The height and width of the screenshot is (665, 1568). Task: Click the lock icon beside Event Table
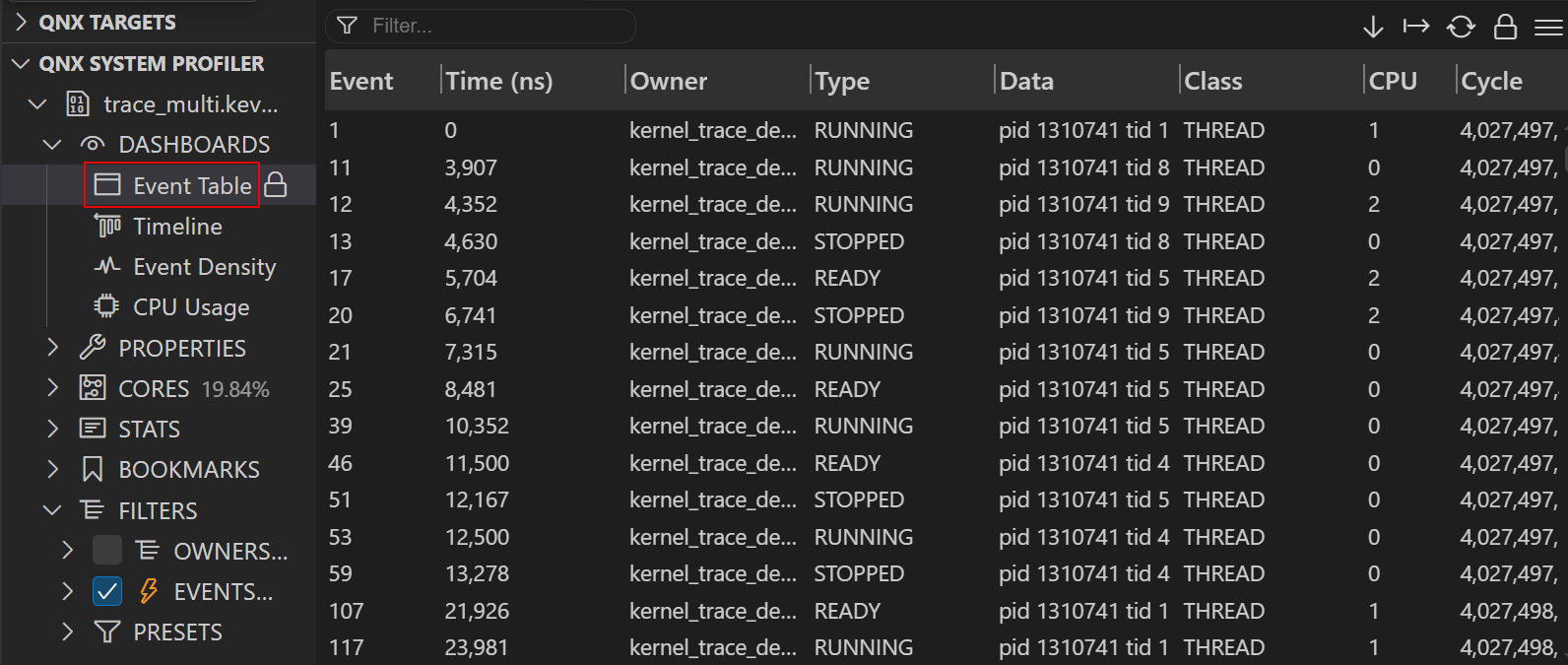pos(277,185)
